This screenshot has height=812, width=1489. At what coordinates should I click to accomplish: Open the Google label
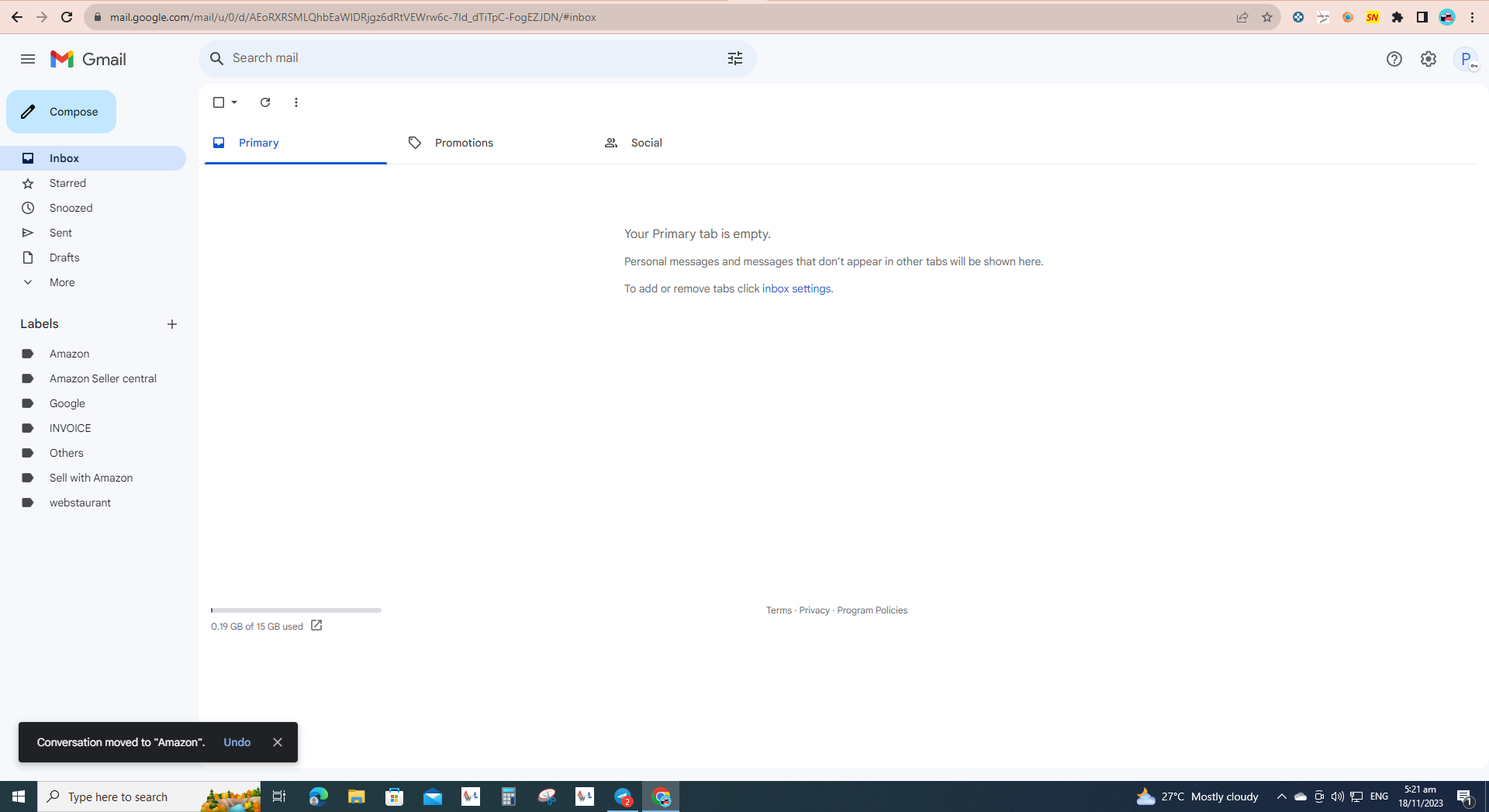(93, 403)
